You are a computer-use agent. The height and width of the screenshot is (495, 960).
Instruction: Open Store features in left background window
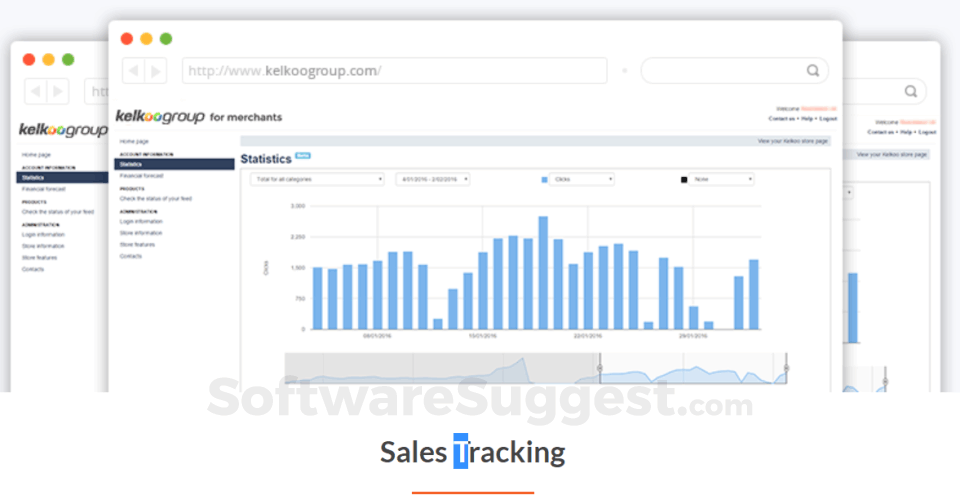point(39,258)
